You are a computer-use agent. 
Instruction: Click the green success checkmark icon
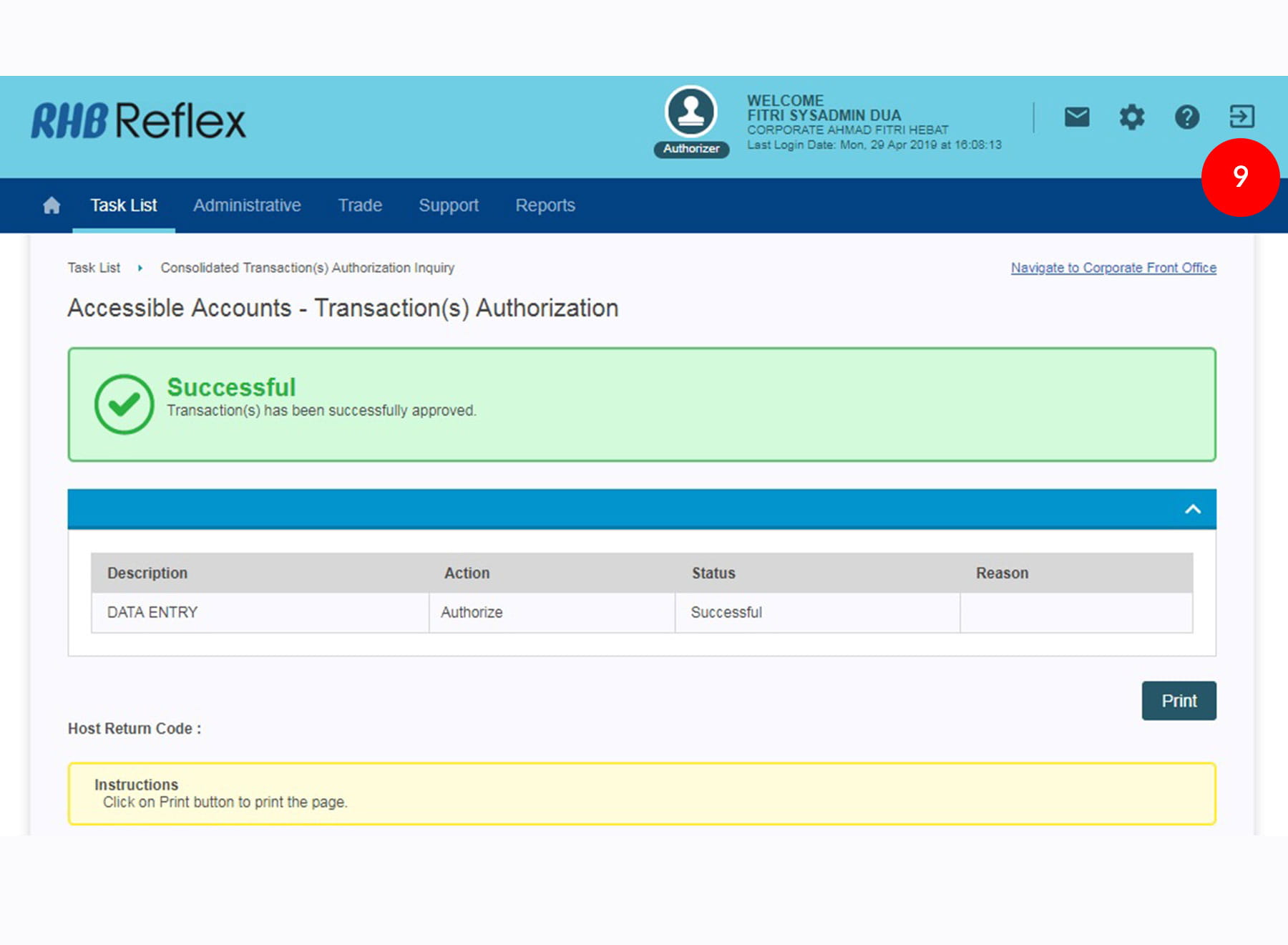click(x=124, y=404)
